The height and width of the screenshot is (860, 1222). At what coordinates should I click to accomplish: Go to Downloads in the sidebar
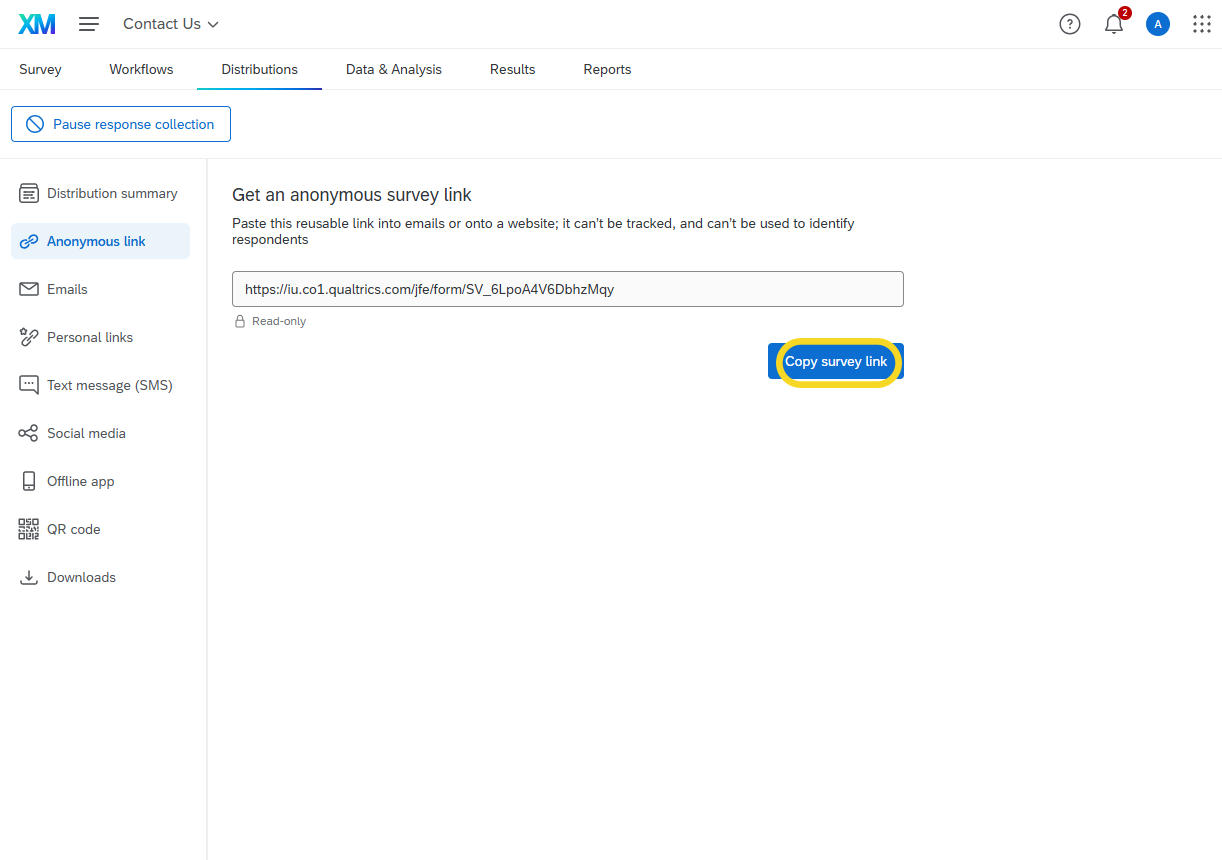coord(81,577)
